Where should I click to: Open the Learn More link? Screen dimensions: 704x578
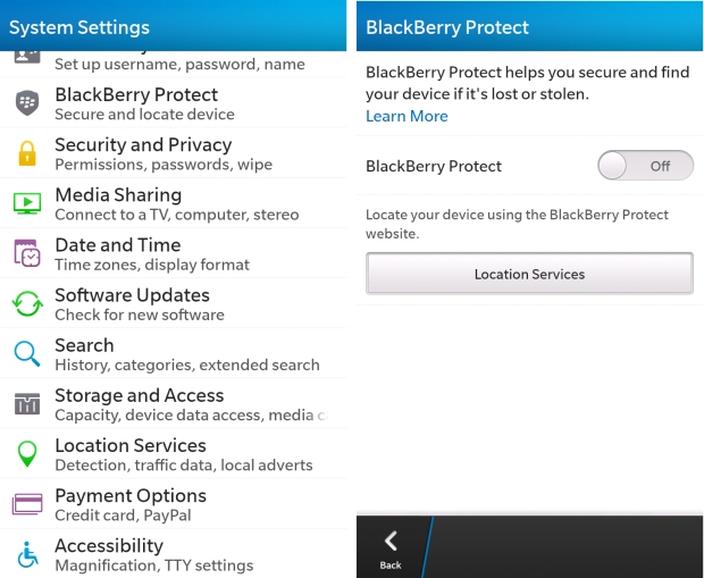tap(406, 116)
